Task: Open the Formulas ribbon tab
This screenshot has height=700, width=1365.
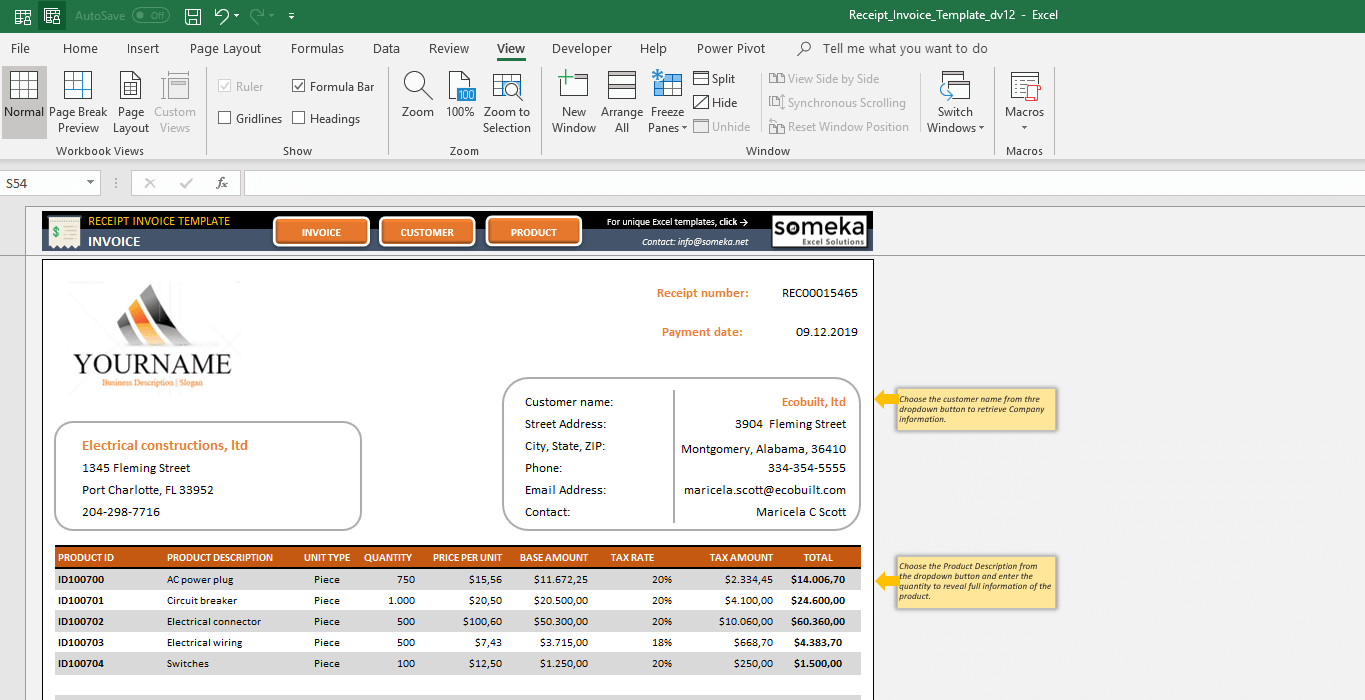Action: 317,48
